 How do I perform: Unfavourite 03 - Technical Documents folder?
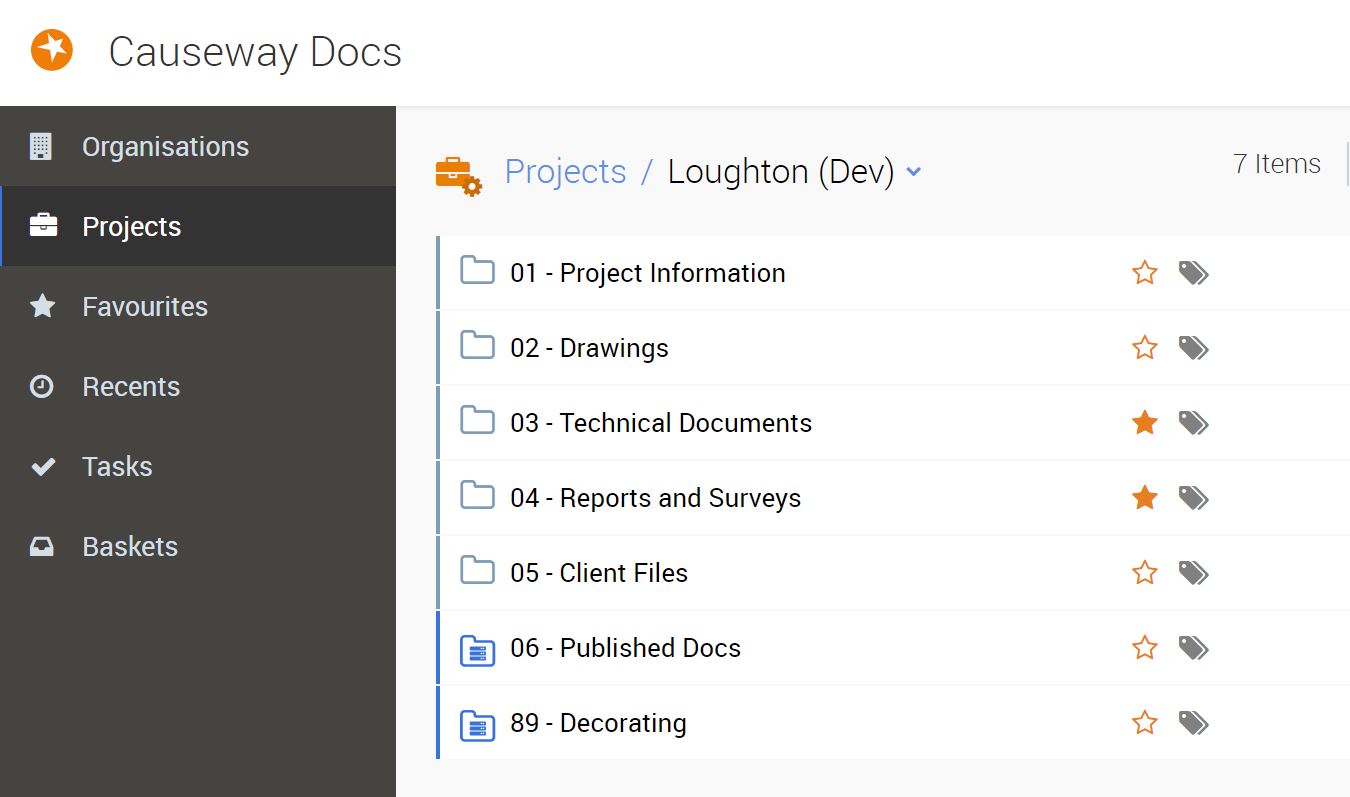[1145, 423]
